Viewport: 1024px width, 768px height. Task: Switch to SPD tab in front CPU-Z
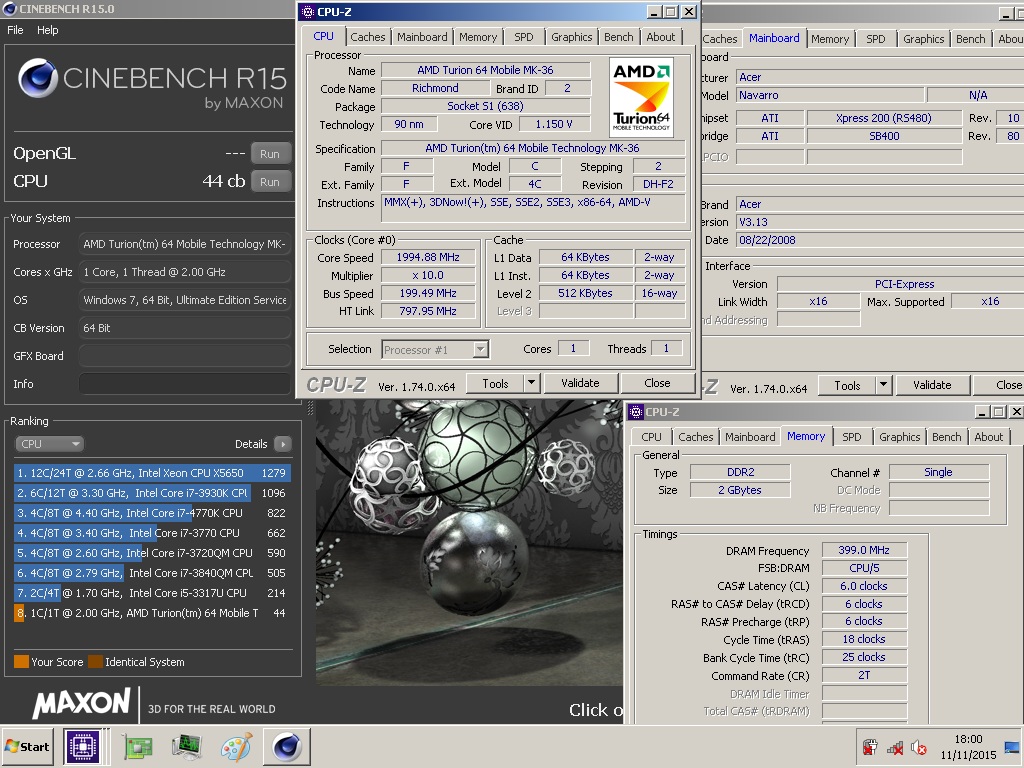(524, 37)
